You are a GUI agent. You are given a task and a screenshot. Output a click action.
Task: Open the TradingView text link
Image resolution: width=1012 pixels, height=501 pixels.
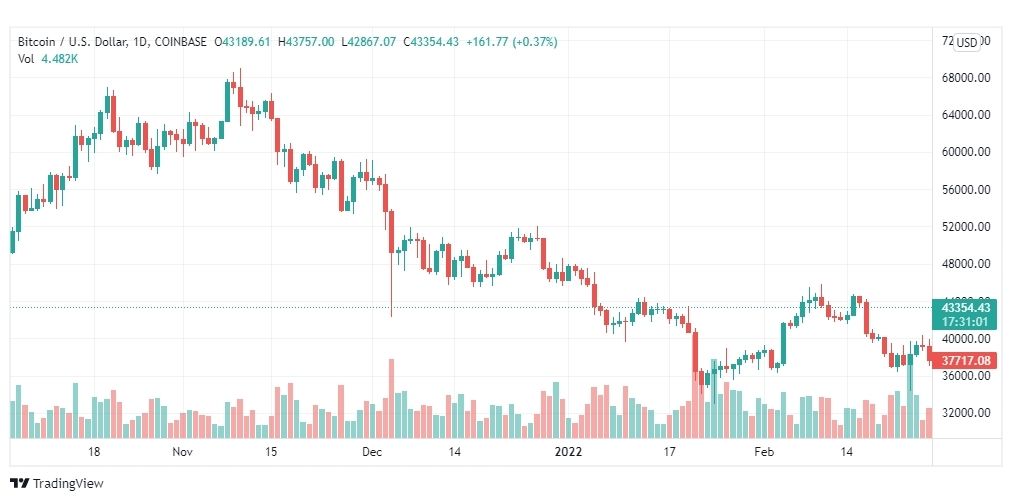point(68,483)
